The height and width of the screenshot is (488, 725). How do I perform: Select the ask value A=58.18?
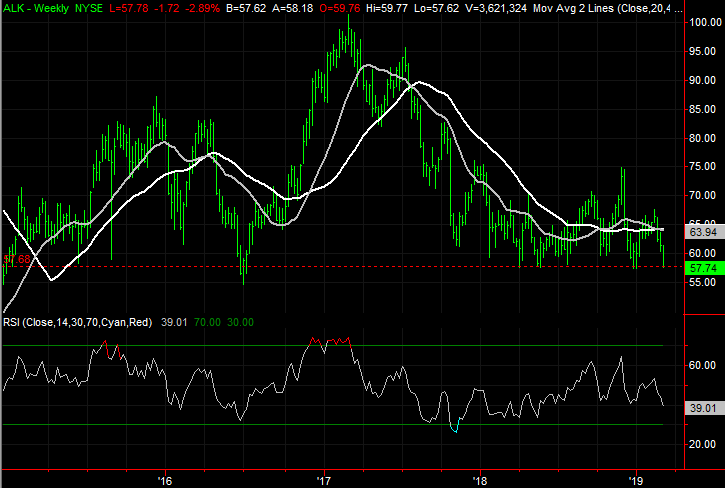pos(293,8)
